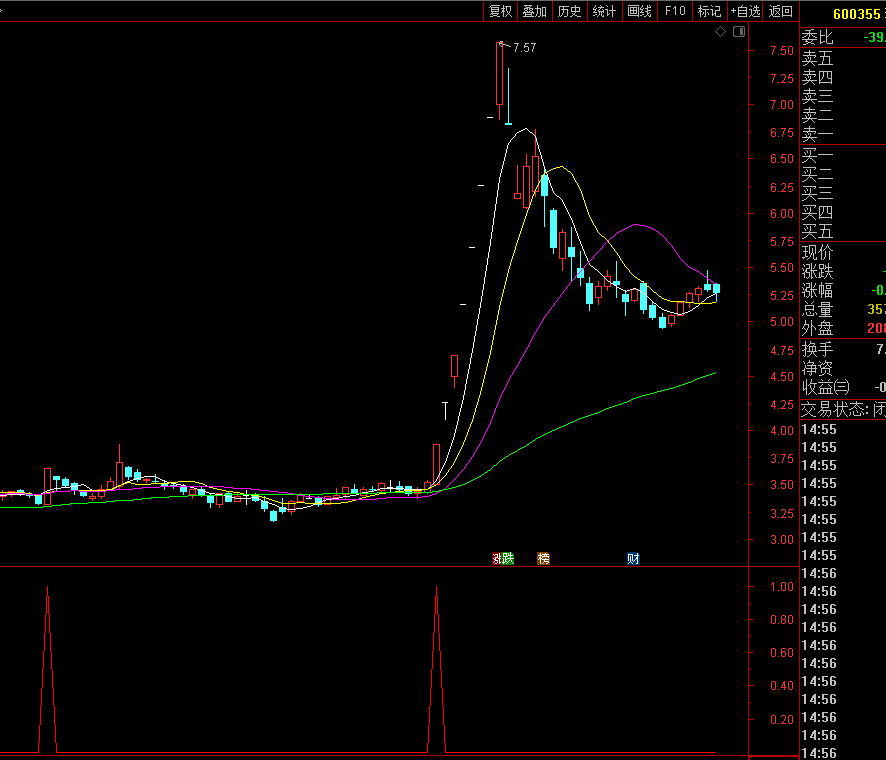This screenshot has width=886, height=760.
Task: Click the 返回 back button
Action: click(780, 11)
